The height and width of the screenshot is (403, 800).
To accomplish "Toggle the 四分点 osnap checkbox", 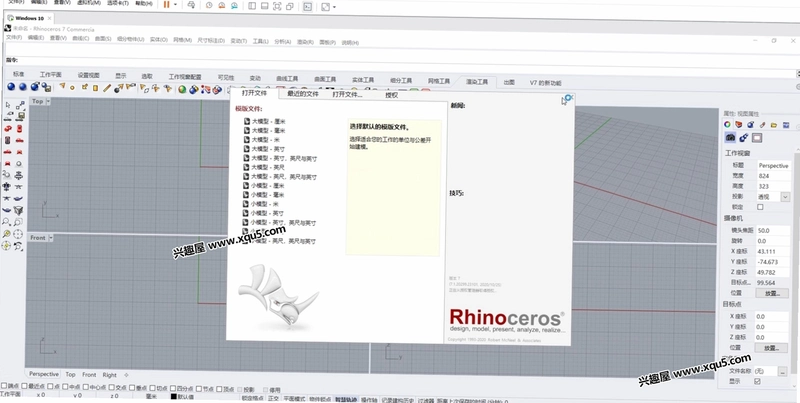I will pos(173,388).
